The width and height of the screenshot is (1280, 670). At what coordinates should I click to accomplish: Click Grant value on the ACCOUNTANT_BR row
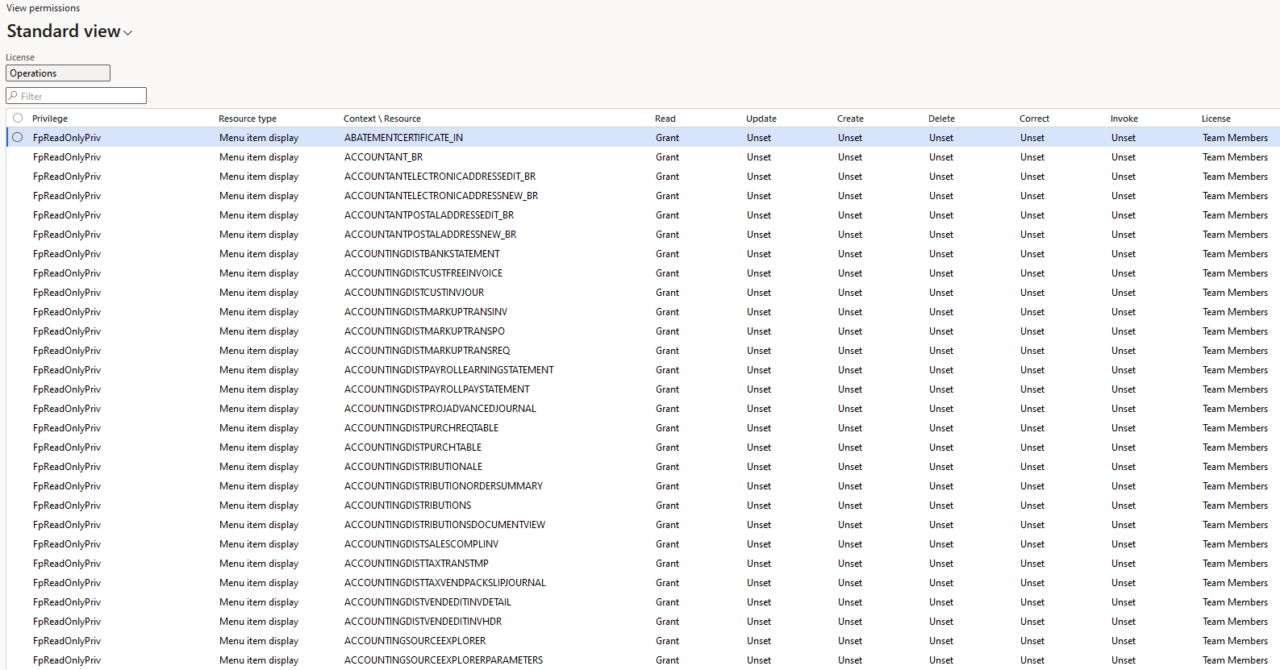[x=667, y=157]
